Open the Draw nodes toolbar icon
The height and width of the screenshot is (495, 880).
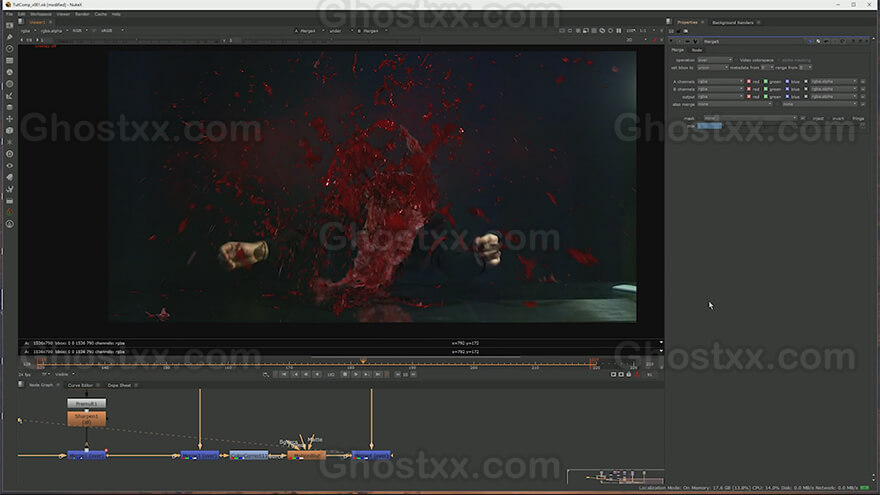point(10,37)
